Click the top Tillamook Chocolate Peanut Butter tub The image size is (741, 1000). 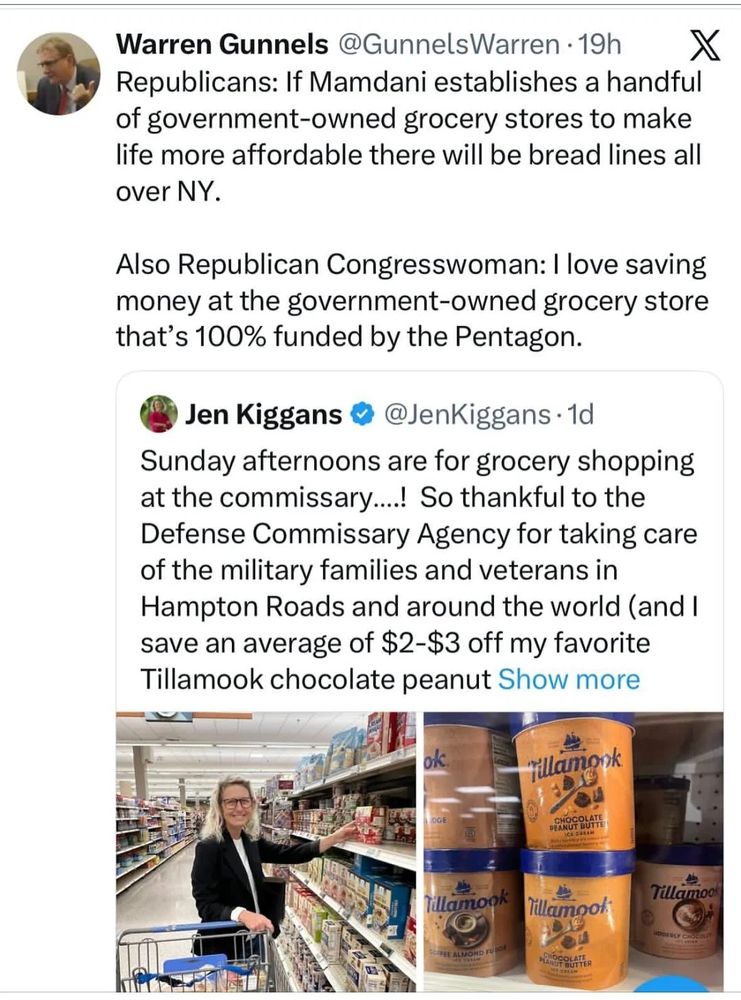point(572,784)
